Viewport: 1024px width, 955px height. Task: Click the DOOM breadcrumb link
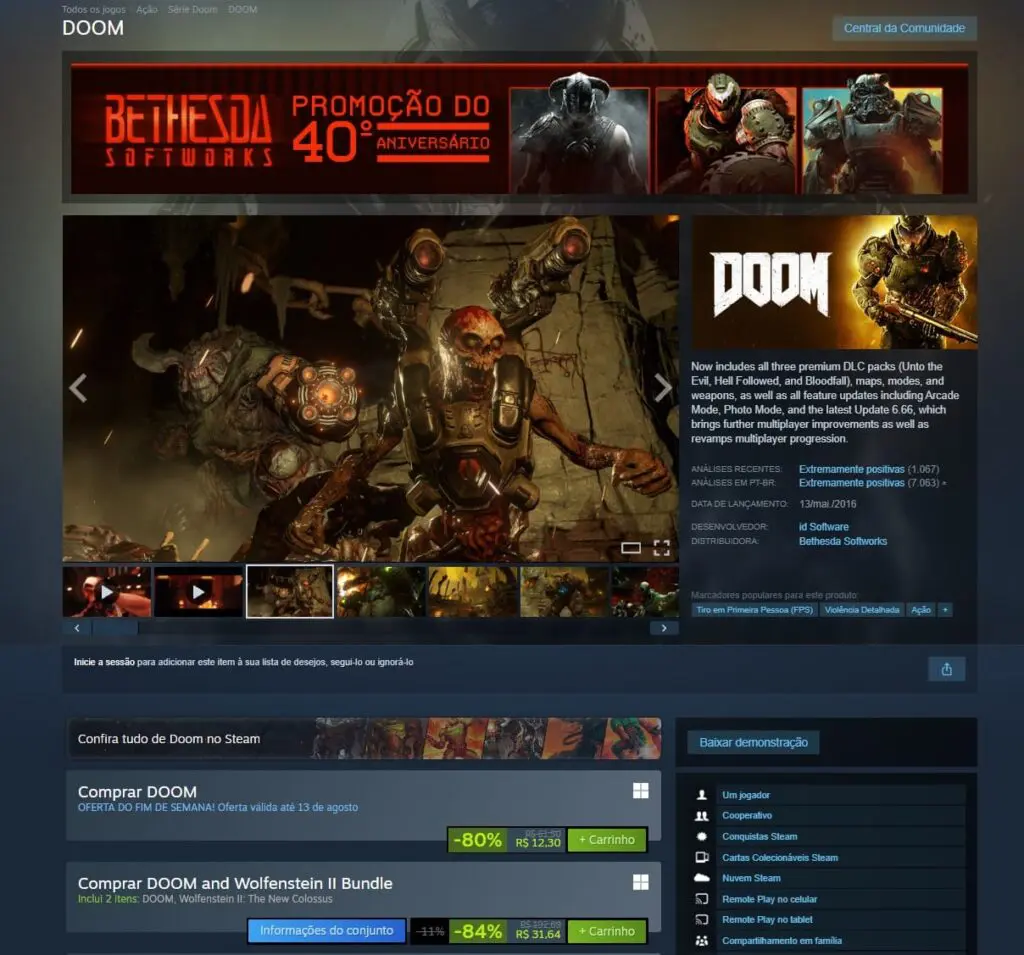(x=243, y=9)
